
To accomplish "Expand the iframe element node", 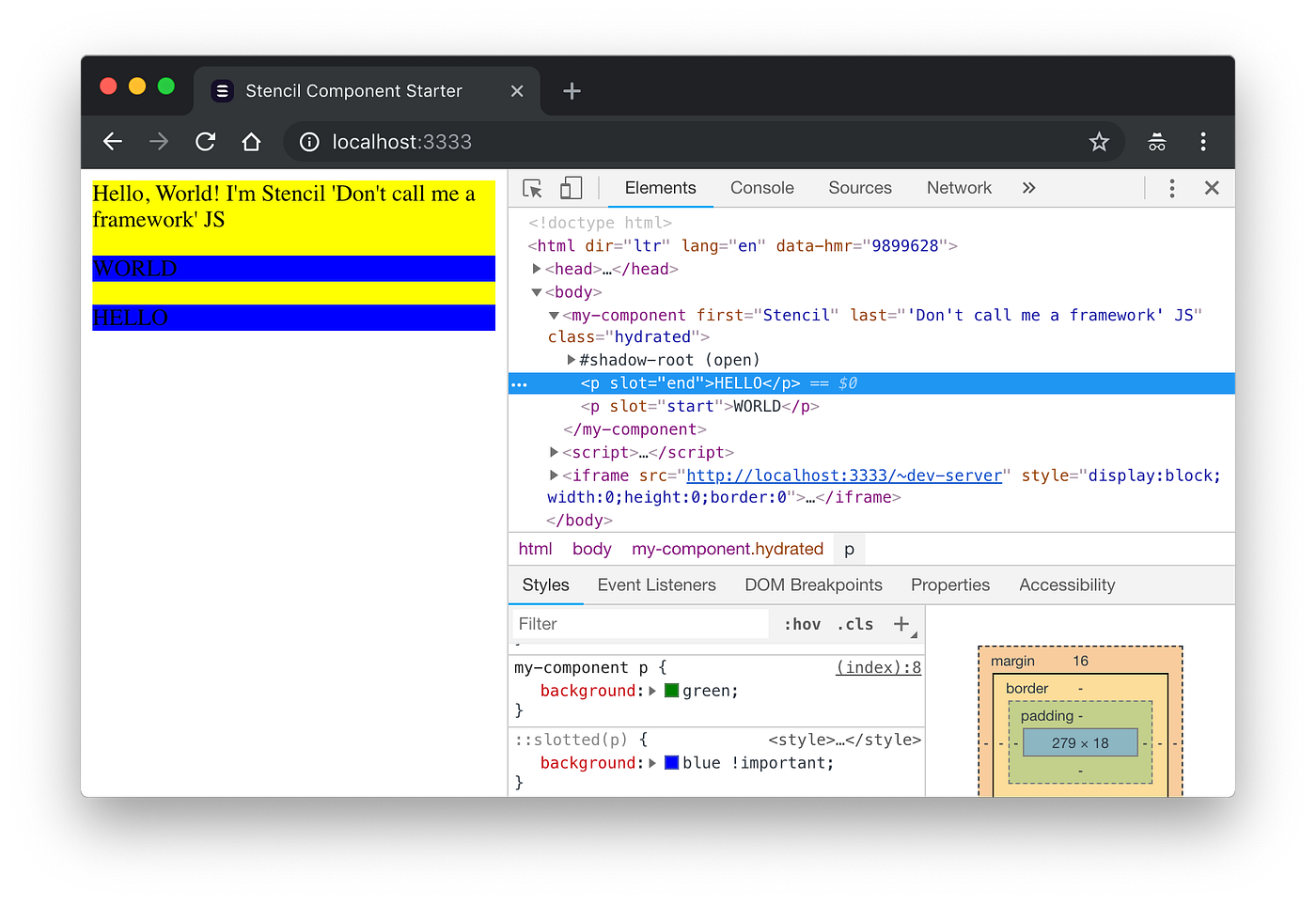I will [555, 475].
